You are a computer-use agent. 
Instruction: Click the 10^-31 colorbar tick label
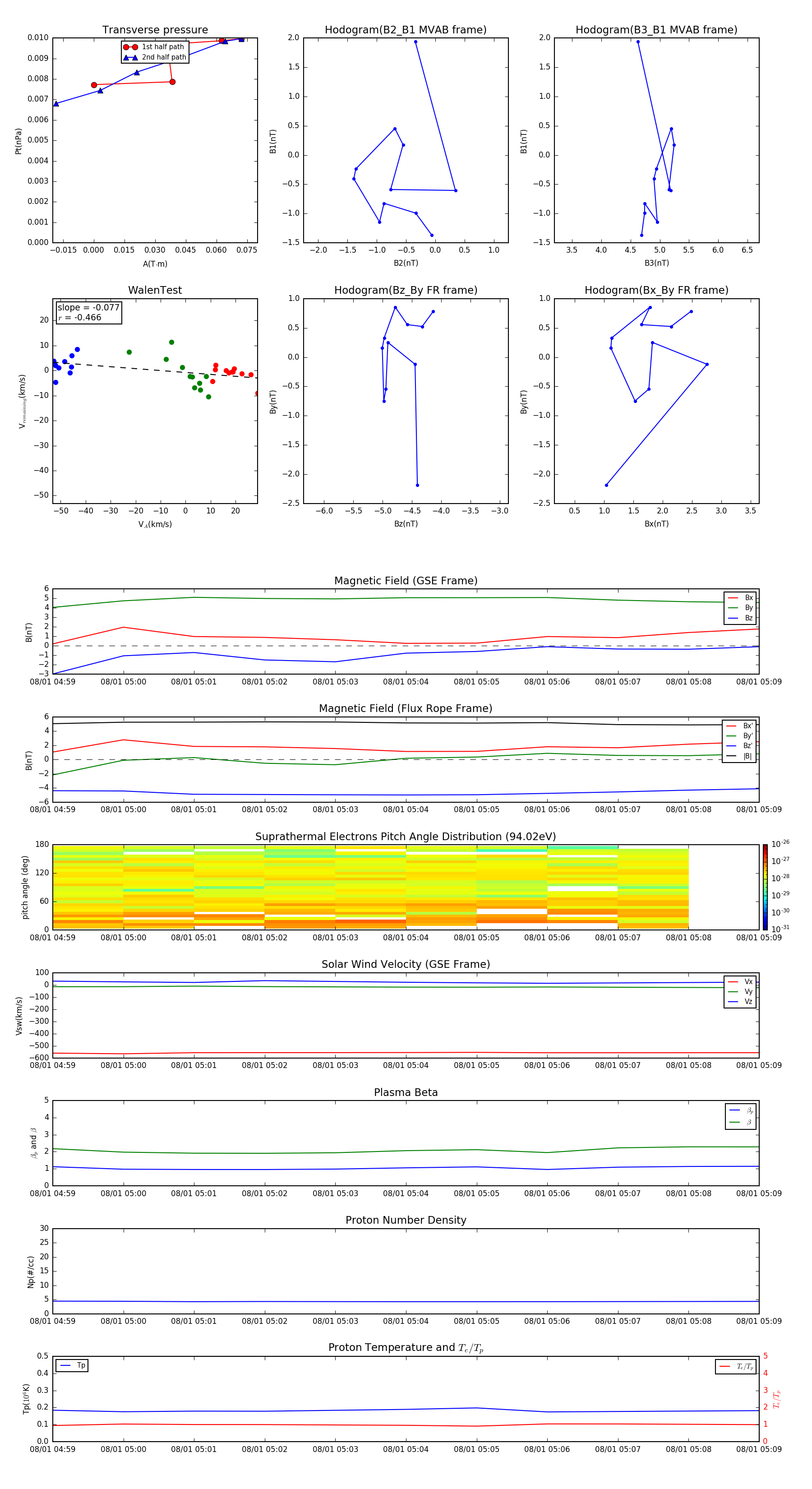[780, 929]
